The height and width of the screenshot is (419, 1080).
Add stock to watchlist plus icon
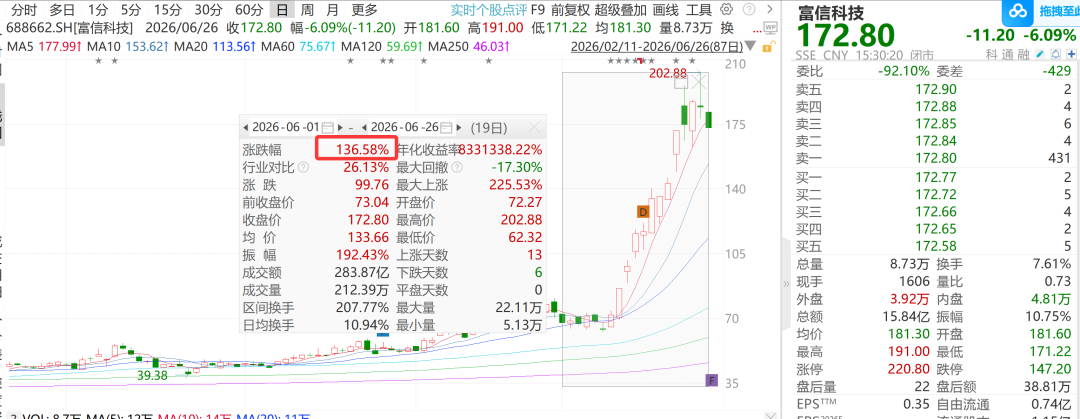1071,54
